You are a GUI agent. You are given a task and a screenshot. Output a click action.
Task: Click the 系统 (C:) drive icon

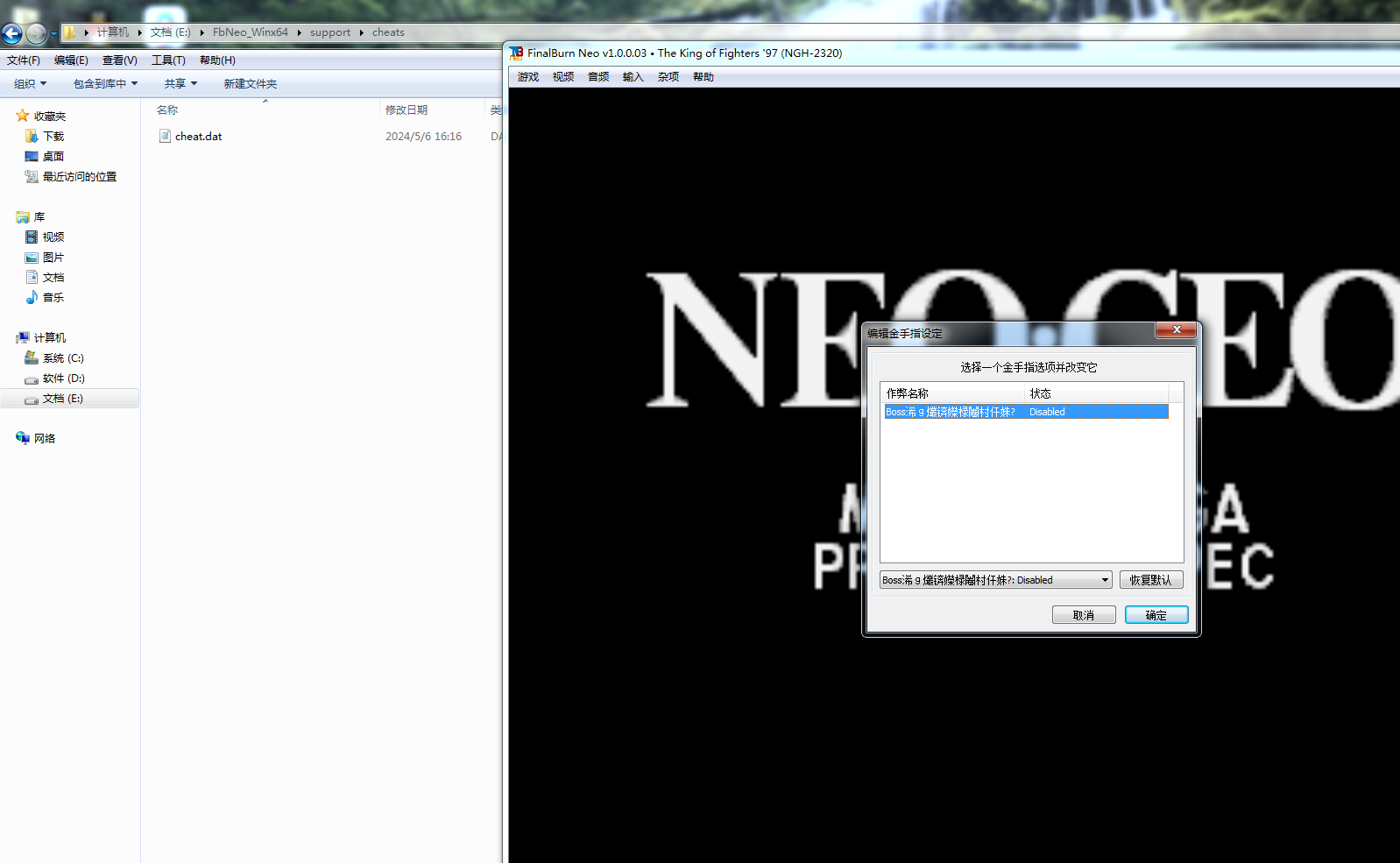pyautogui.click(x=32, y=358)
